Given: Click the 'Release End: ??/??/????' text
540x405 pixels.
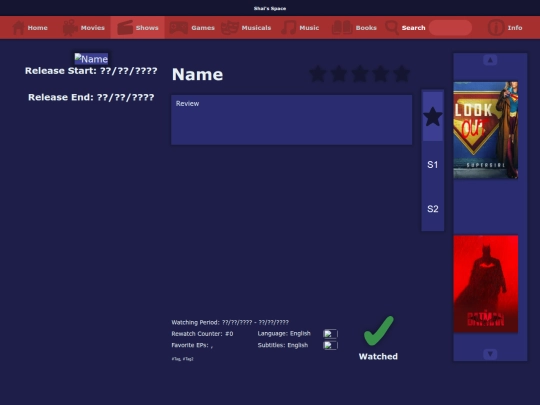Looking at the screenshot, I should pyautogui.click(x=91, y=97).
